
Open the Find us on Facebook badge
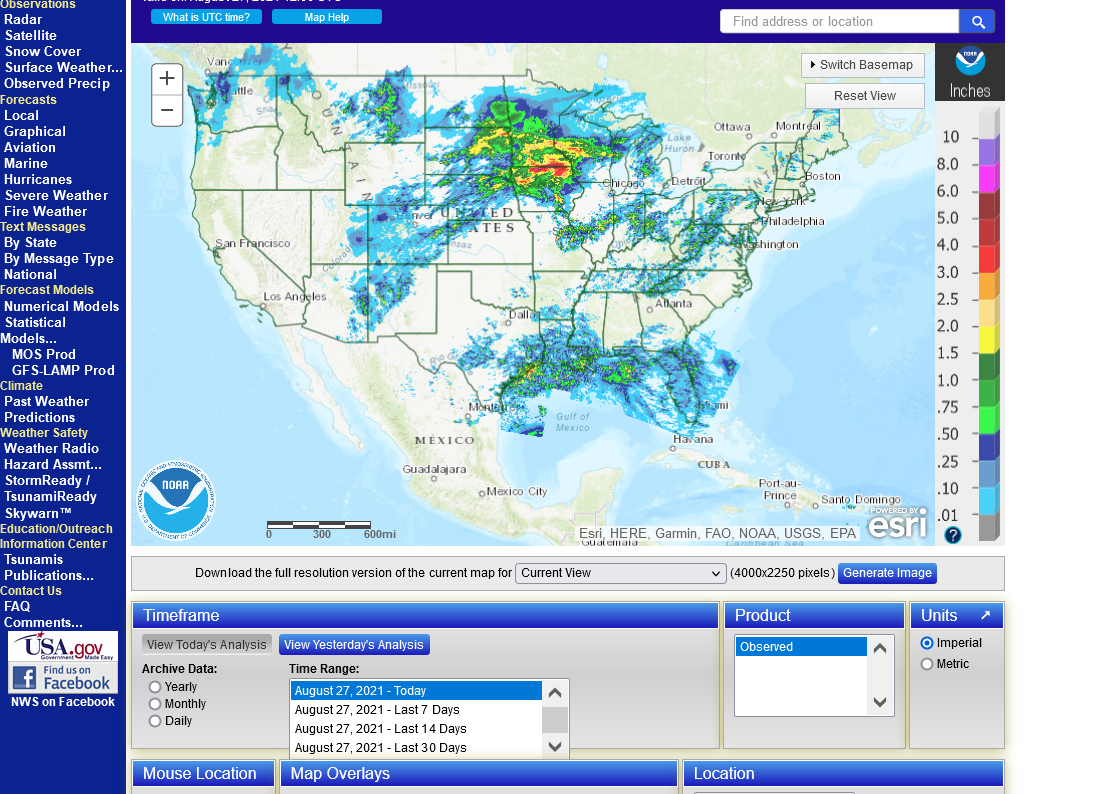[x=63, y=677]
